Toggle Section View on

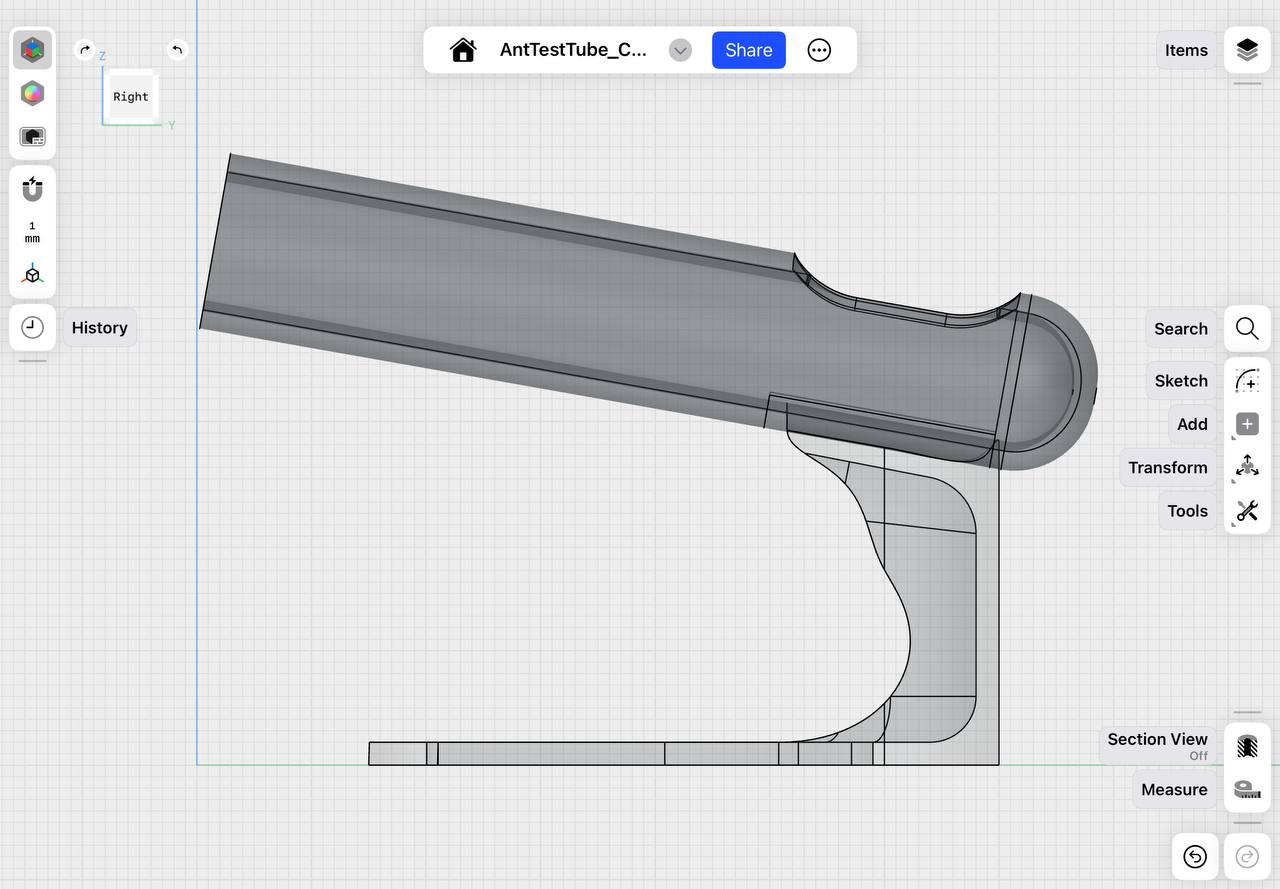(1246, 746)
